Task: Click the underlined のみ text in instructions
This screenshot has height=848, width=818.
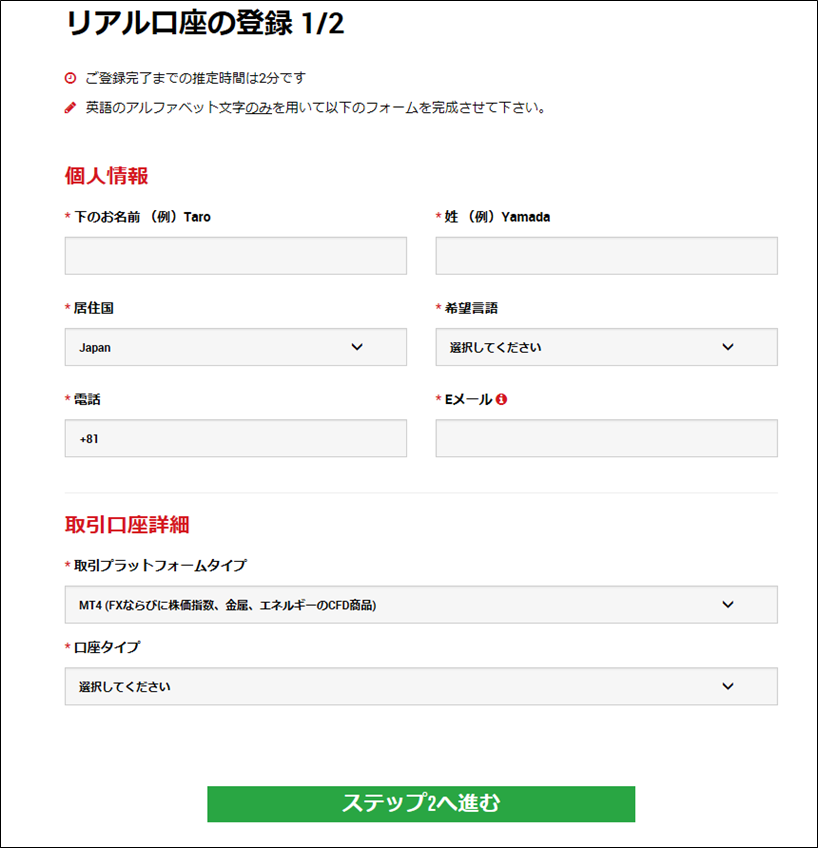Action: click(258, 108)
